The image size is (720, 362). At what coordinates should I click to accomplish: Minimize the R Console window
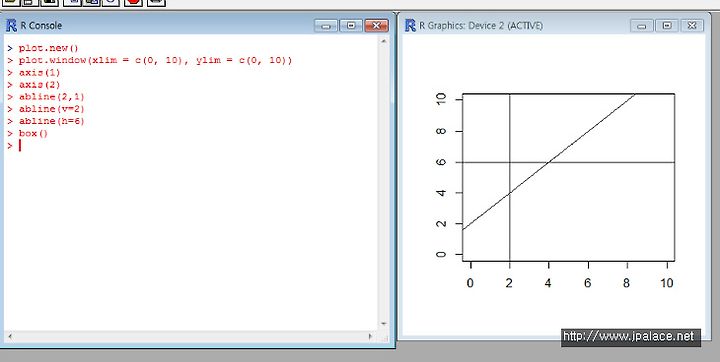click(326, 26)
